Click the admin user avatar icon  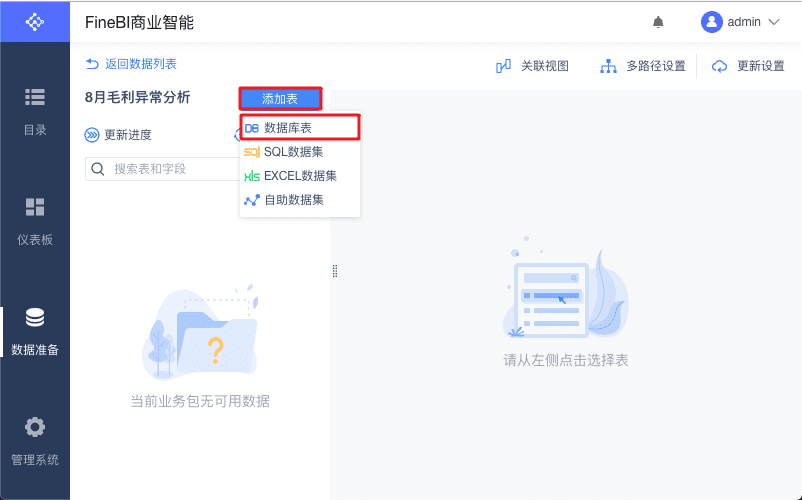711,22
